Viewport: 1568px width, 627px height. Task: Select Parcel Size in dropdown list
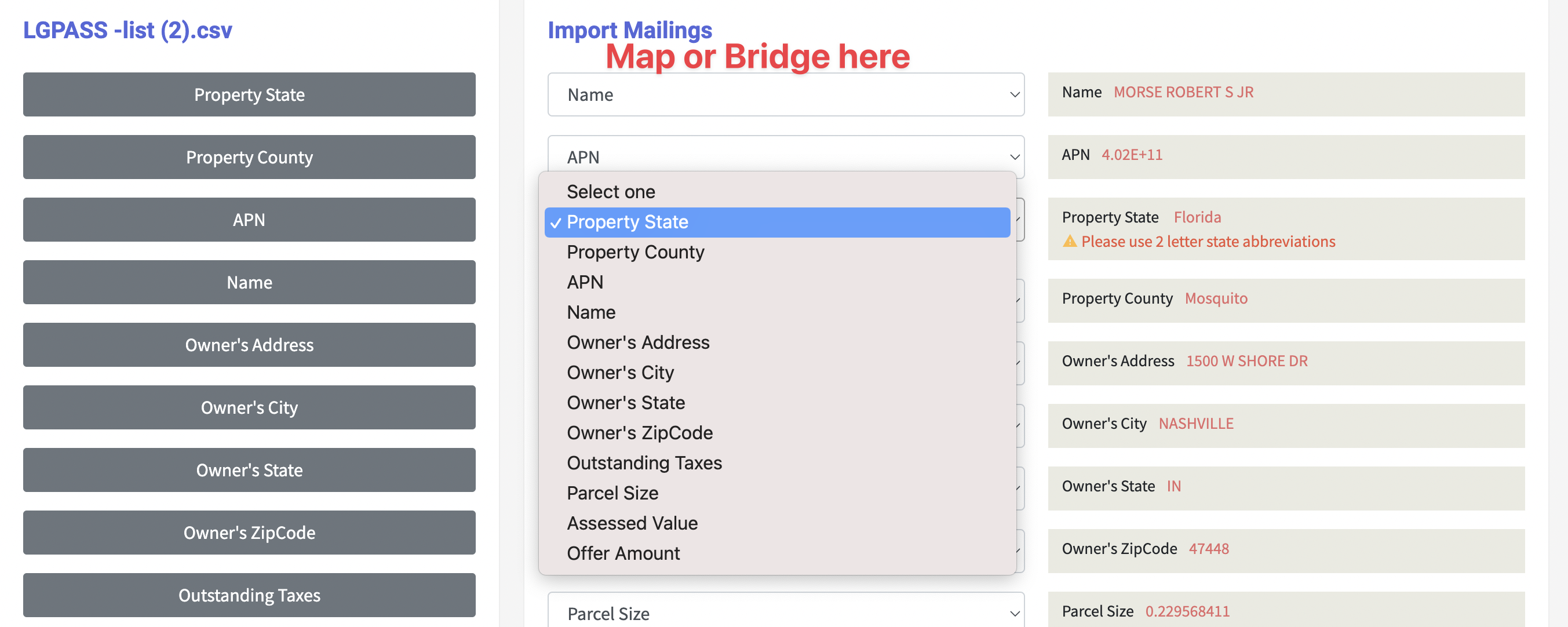click(x=777, y=493)
